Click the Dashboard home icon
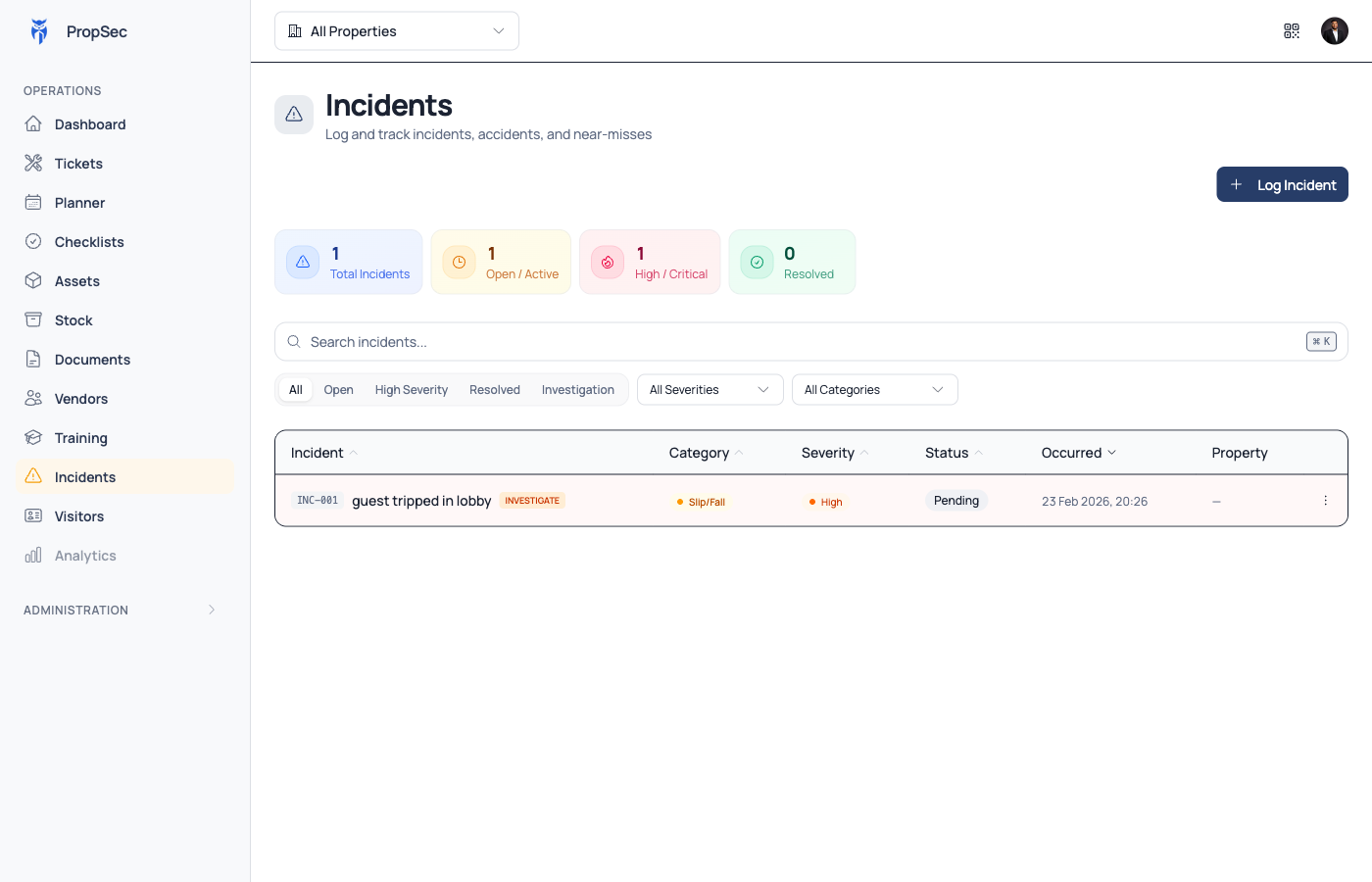1372x882 pixels. coord(33,123)
